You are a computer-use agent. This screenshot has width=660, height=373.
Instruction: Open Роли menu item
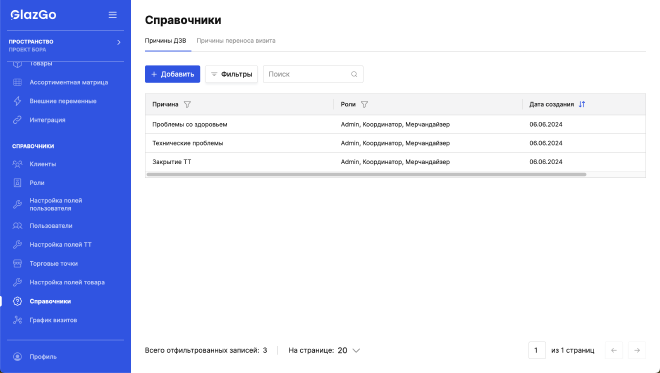coord(37,183)
